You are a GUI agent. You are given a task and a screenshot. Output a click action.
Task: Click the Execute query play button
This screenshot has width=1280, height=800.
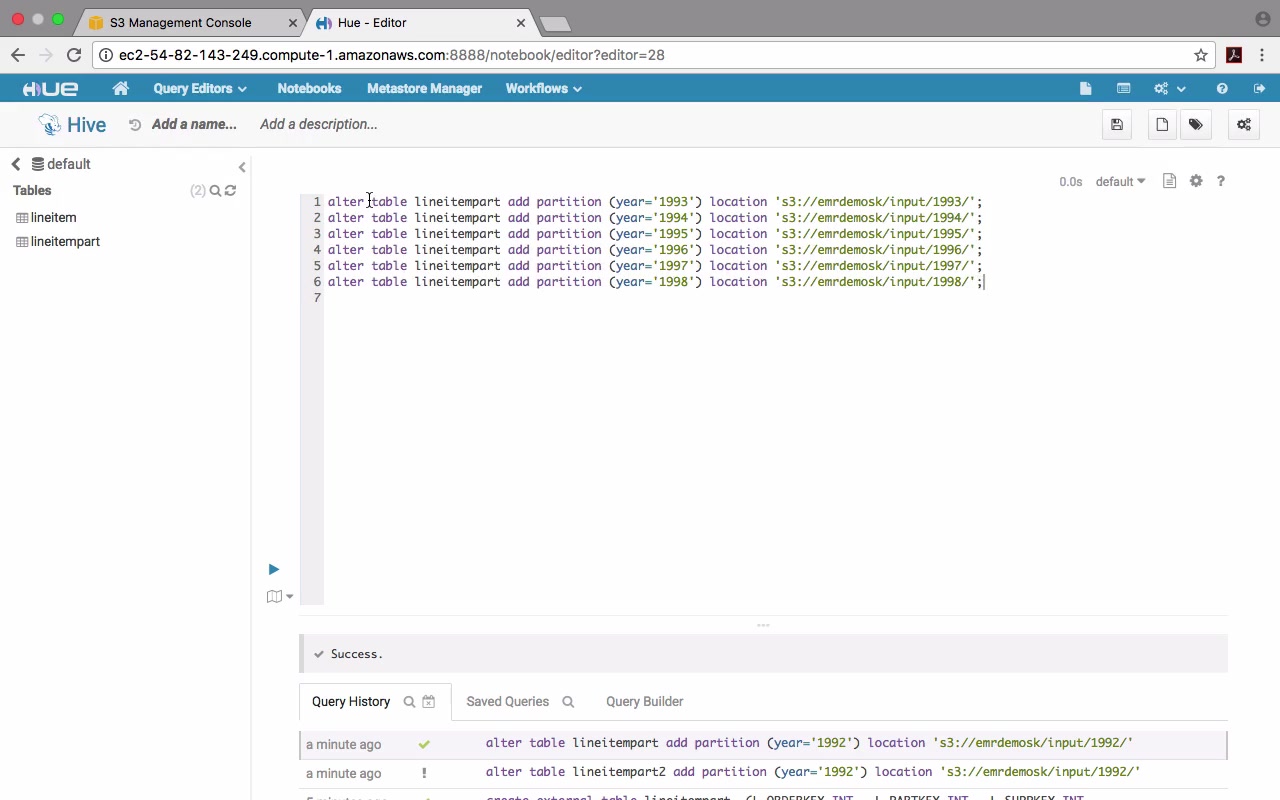(x=273, y=569)
